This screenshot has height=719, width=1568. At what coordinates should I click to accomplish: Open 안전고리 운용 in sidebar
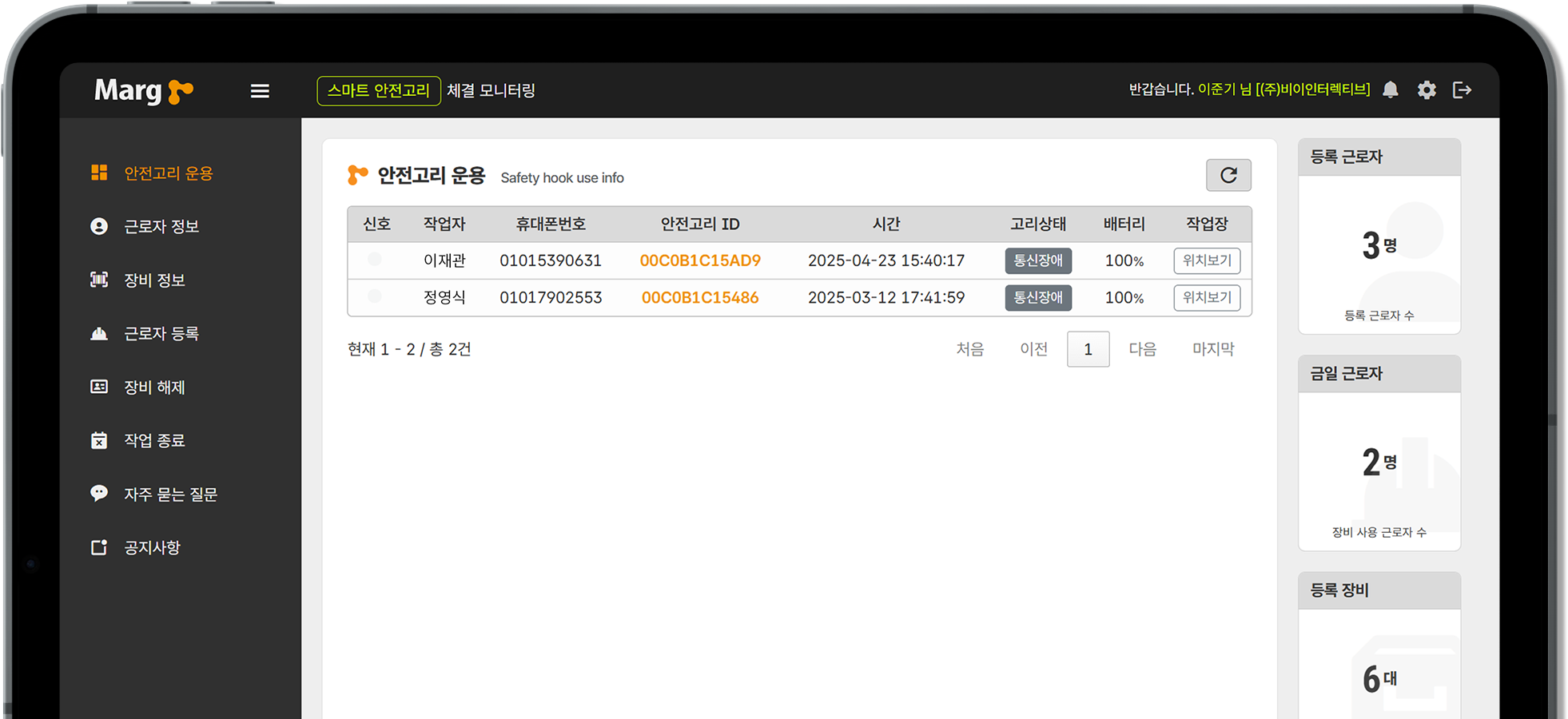pyautogui.click(x=169, y=173)
